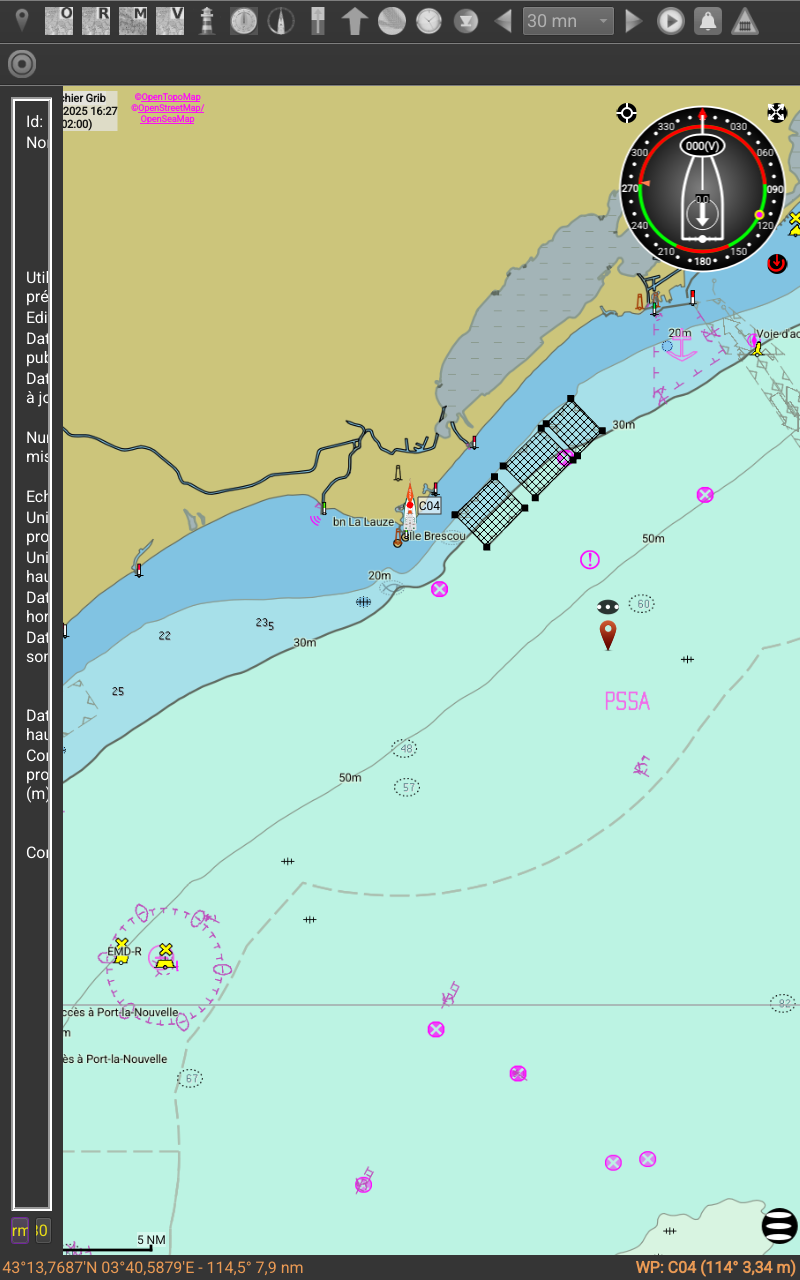Viewport: 800px width, 1280px height.
Task: Toggle the M chart layer button
Action: [x=133, y=21]
